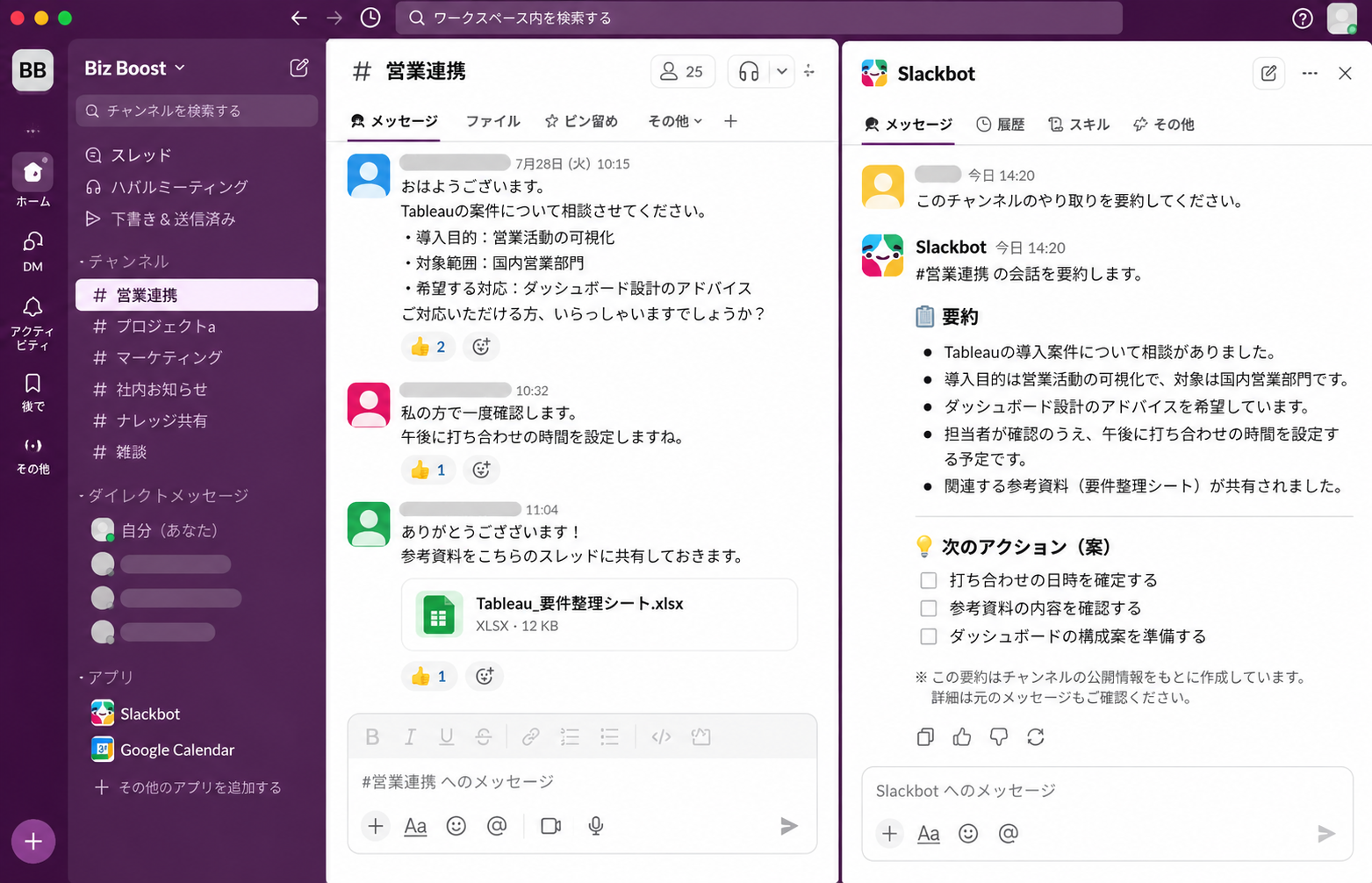Click the #営業連携 へのメッセージ input
This screenshot has width=1372, height=883.
582,781
